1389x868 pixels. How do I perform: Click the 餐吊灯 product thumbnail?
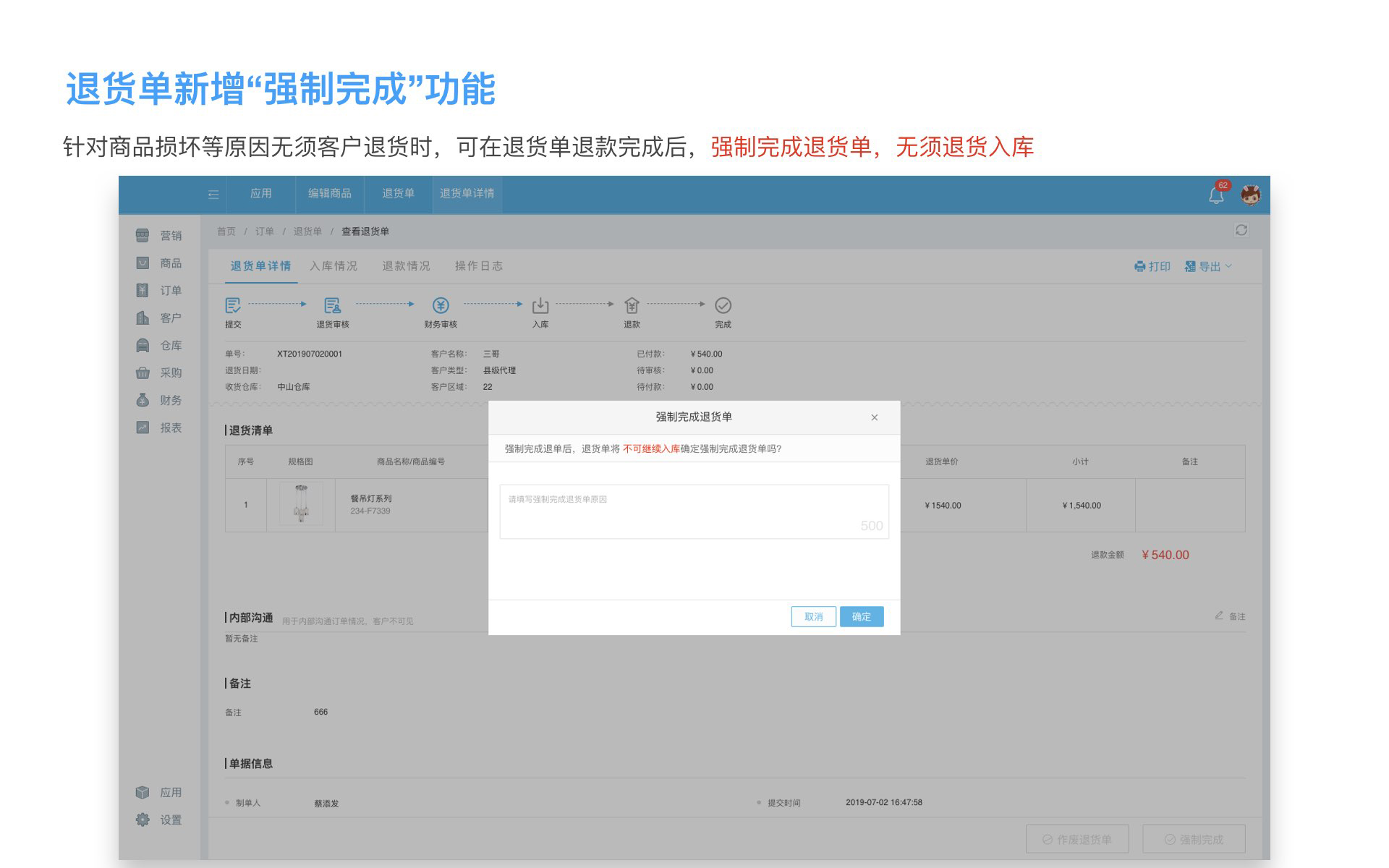point(301,504)
